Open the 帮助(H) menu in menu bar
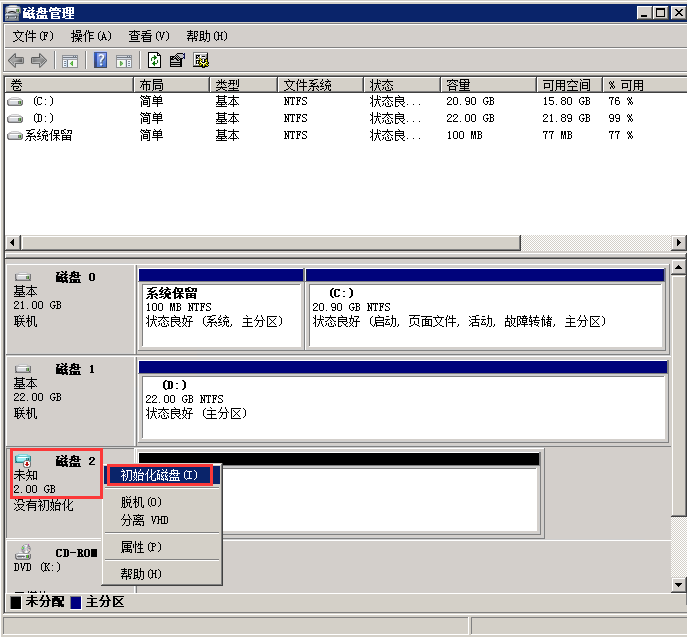 (207, 36)
